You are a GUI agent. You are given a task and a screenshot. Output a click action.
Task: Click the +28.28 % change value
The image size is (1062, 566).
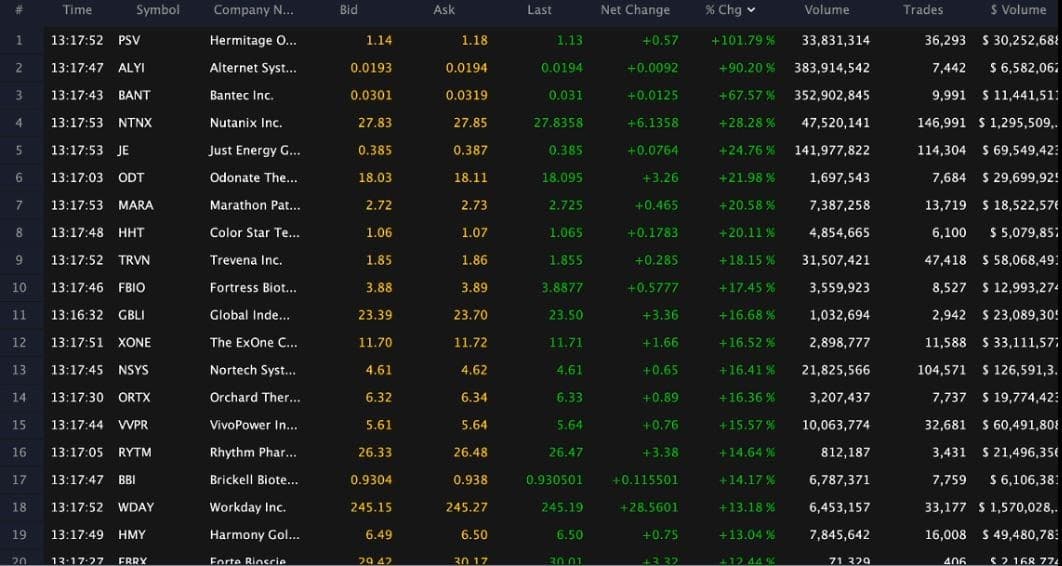click(746, 123)
